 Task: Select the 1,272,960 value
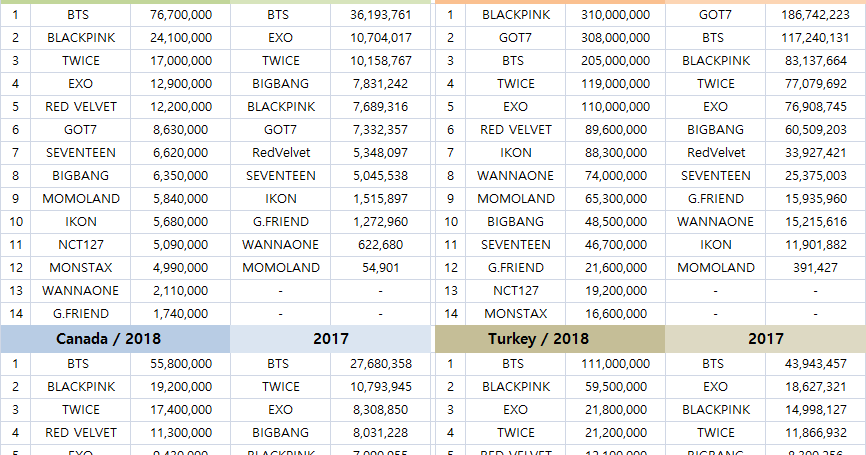381,222
